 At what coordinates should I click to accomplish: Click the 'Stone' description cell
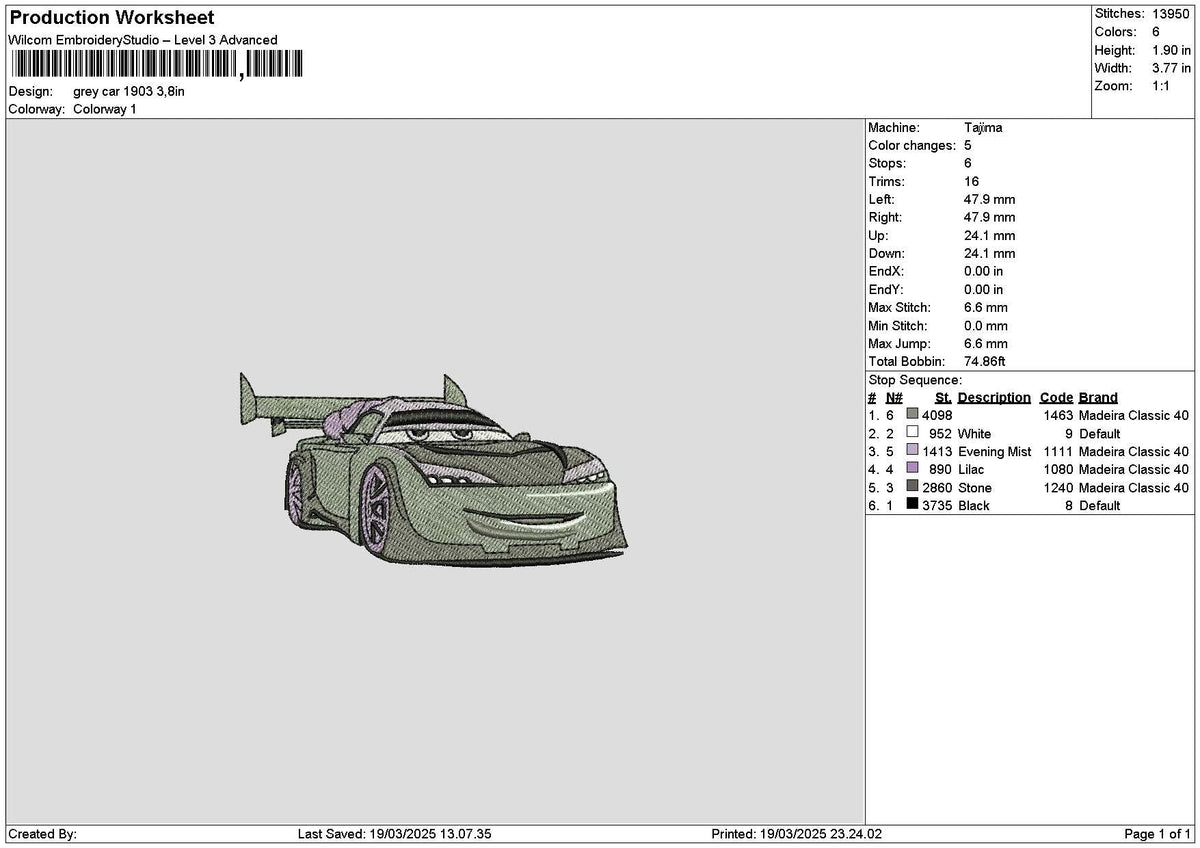[974, 488]
